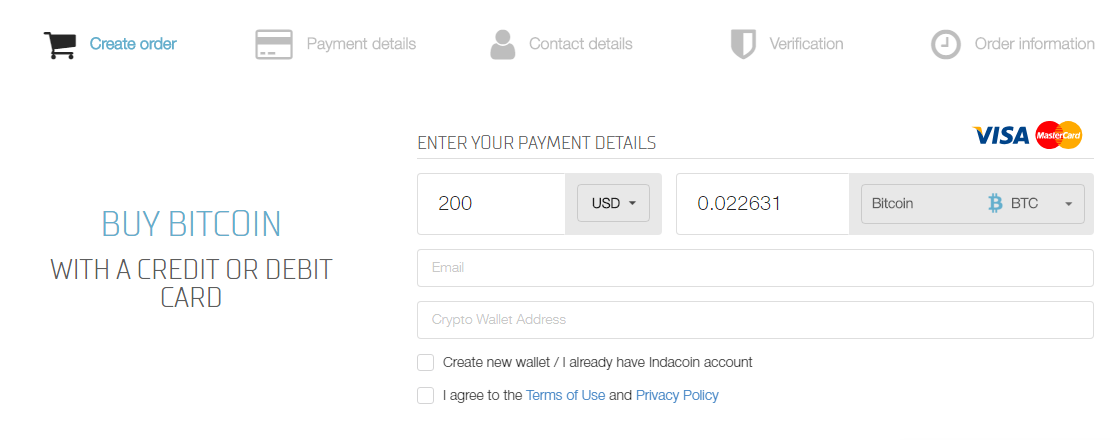Click the clock Order information icon
Screen dimensions: 1111x440
(x=945, y=45)
